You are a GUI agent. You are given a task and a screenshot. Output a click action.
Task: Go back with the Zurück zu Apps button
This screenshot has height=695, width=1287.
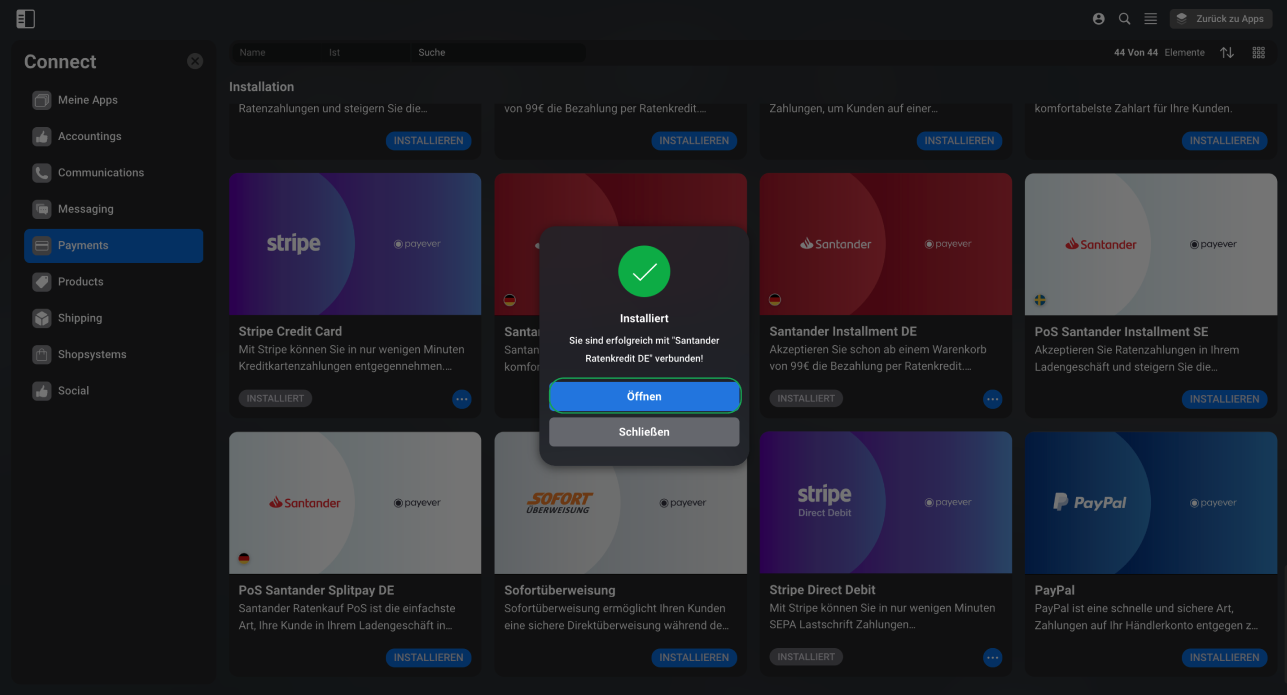click(1221, 19)
